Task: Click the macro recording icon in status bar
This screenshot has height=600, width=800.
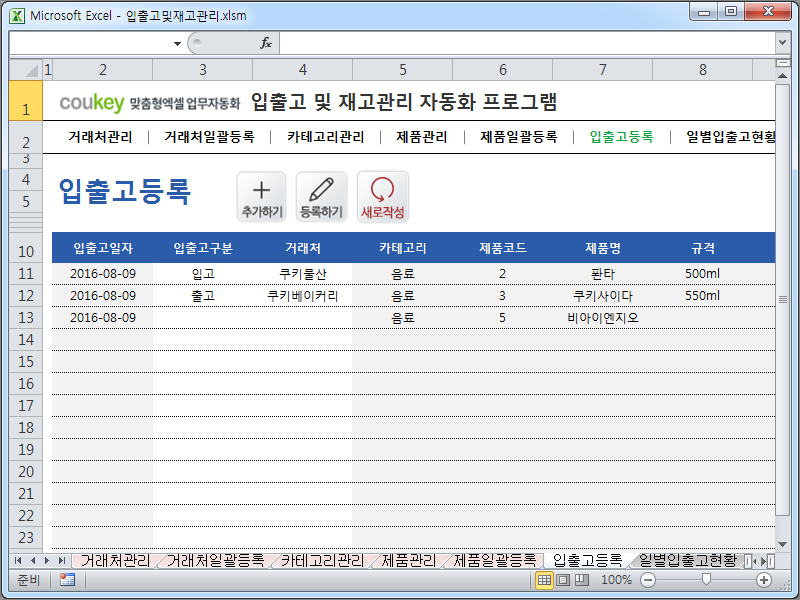Action: (67, 580)
